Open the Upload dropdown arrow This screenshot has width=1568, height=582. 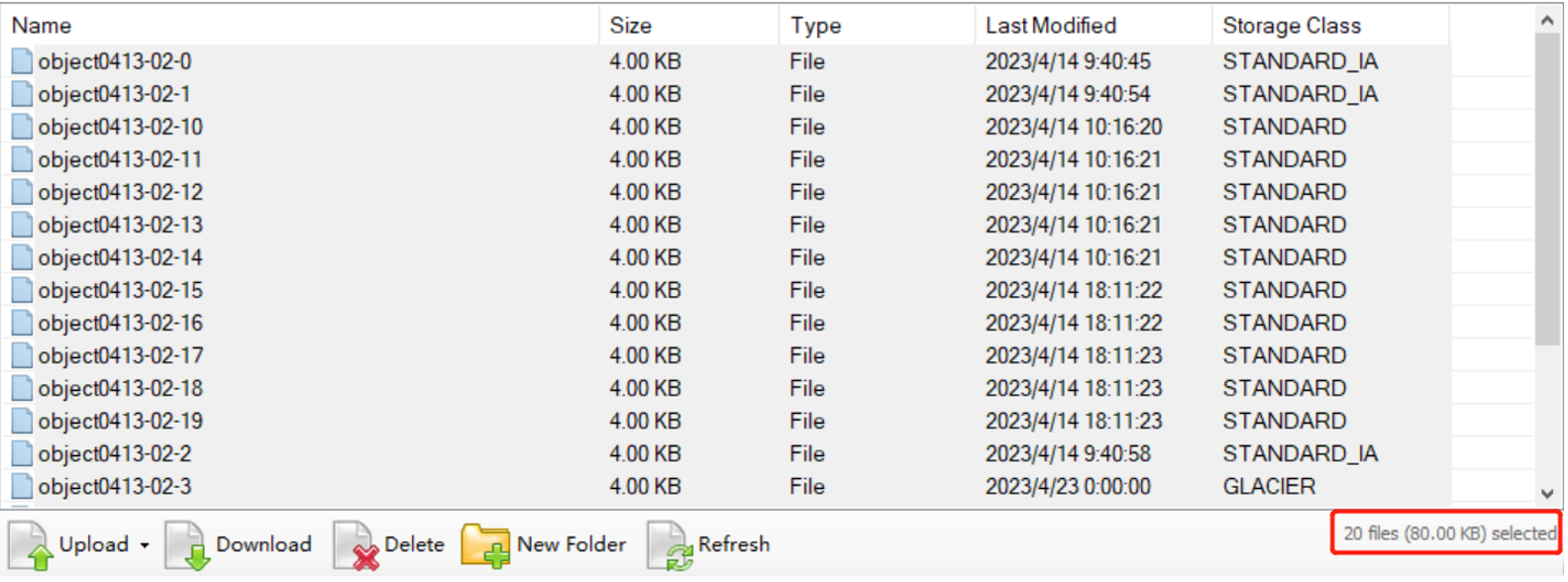(145, 545)
